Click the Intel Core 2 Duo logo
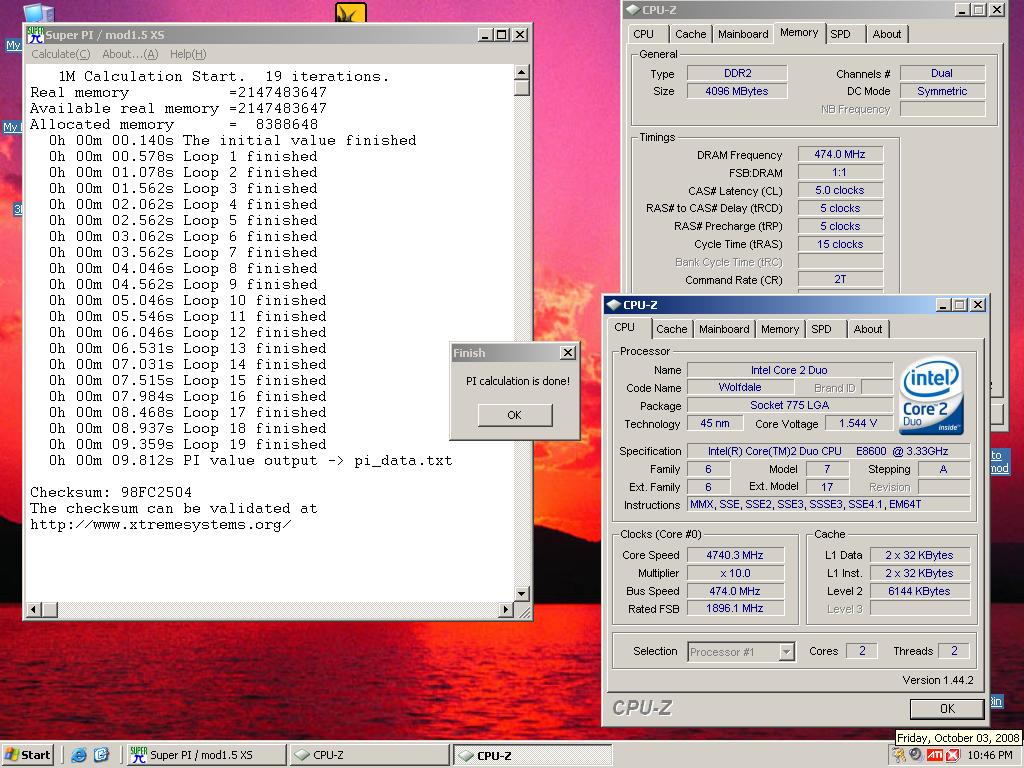 point(931,396)
